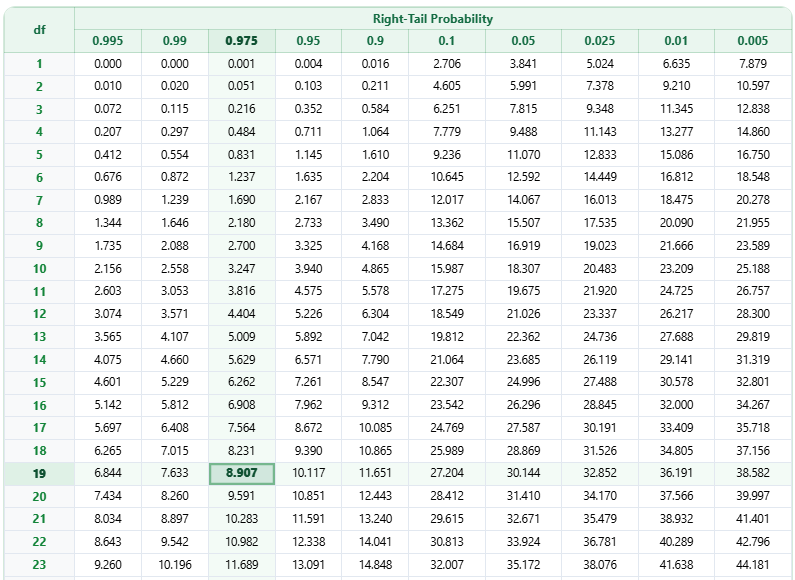The image size is (795, 580).
Task: Click the 27.204 cell in row 19
Action: 447,473
